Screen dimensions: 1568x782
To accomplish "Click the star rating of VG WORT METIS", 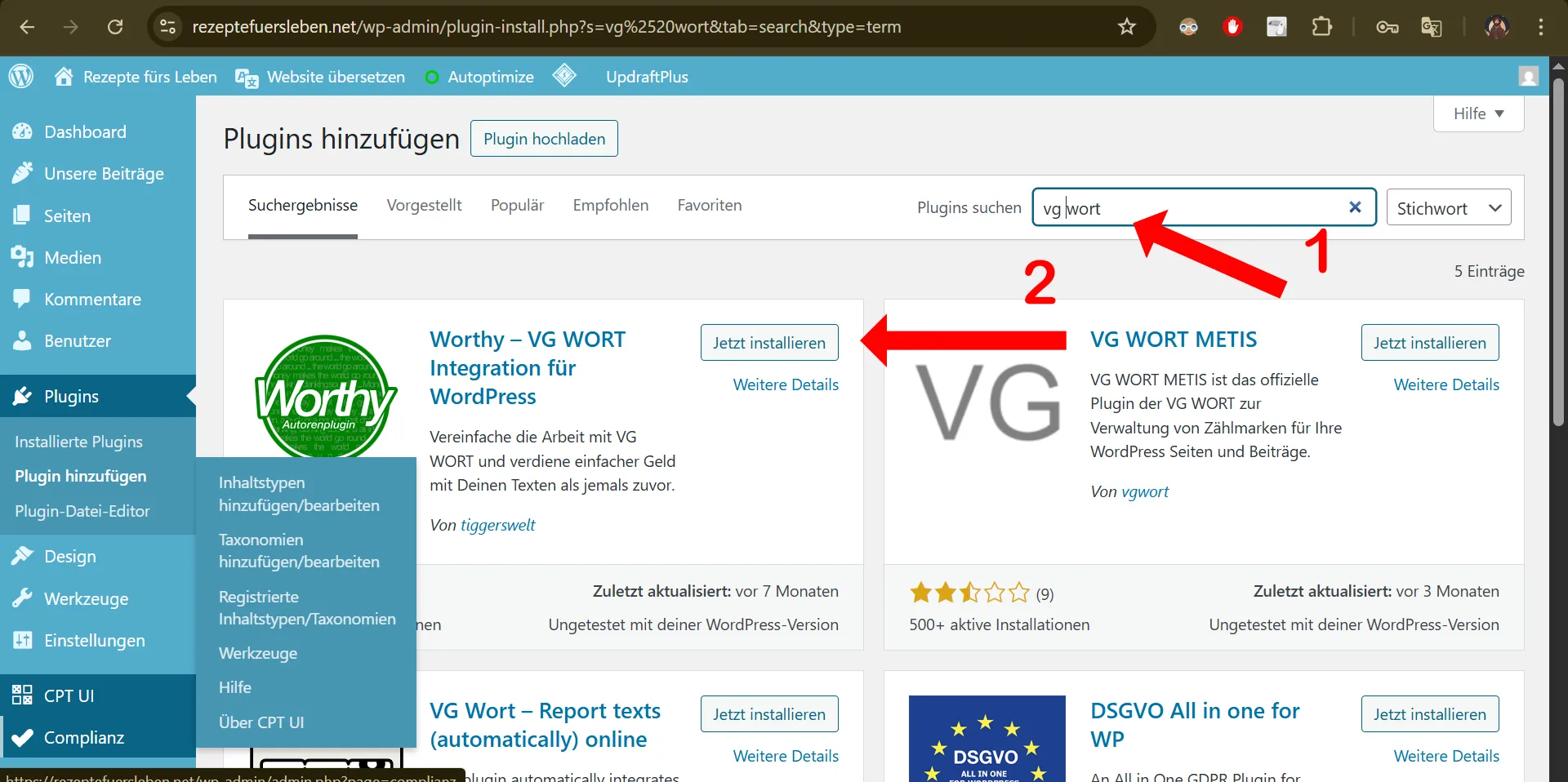I will click(x=969, y=593).
